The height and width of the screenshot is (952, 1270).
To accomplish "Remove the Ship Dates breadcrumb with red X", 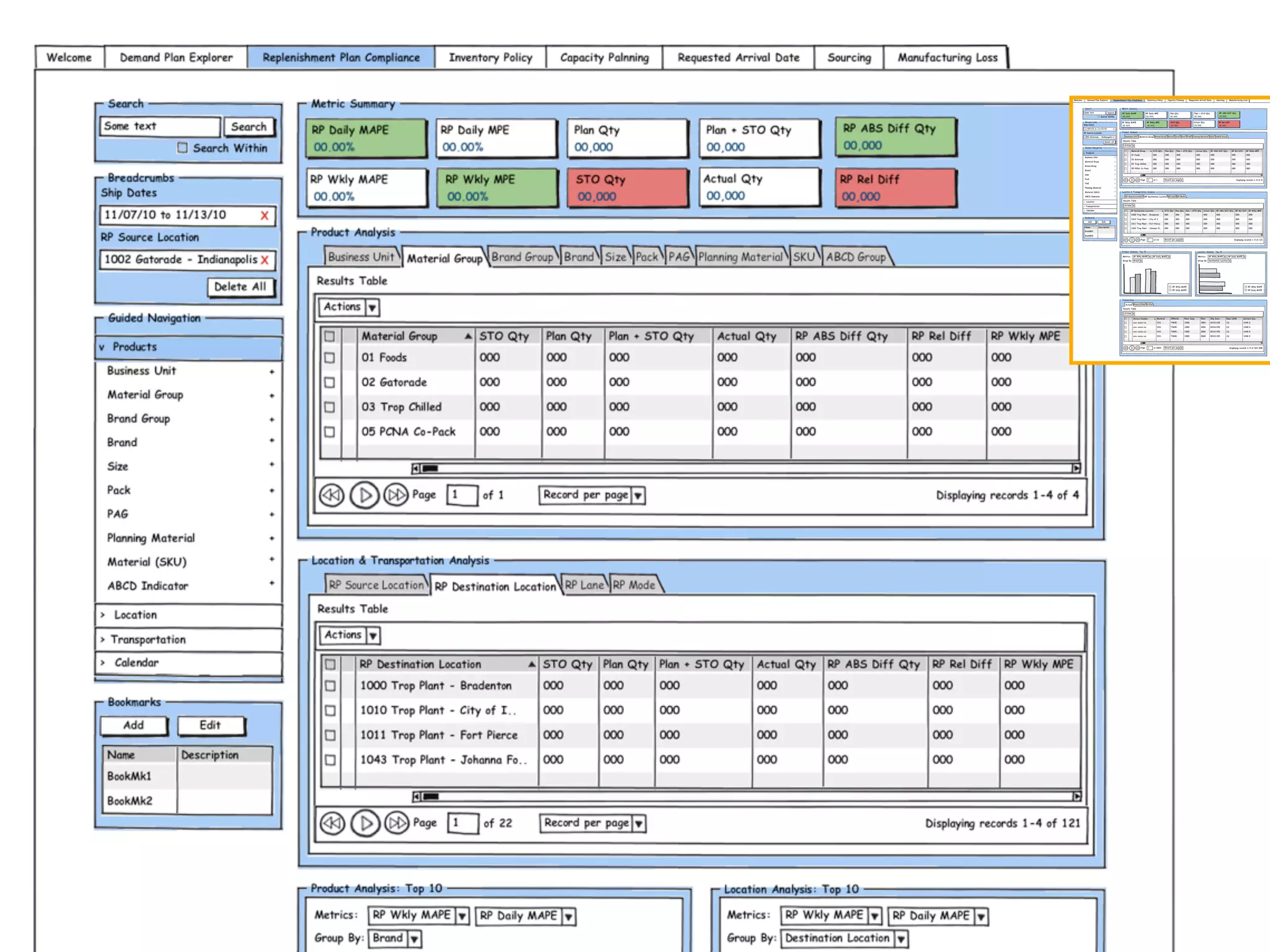I will pyautogui.click(x=265, y=216).
